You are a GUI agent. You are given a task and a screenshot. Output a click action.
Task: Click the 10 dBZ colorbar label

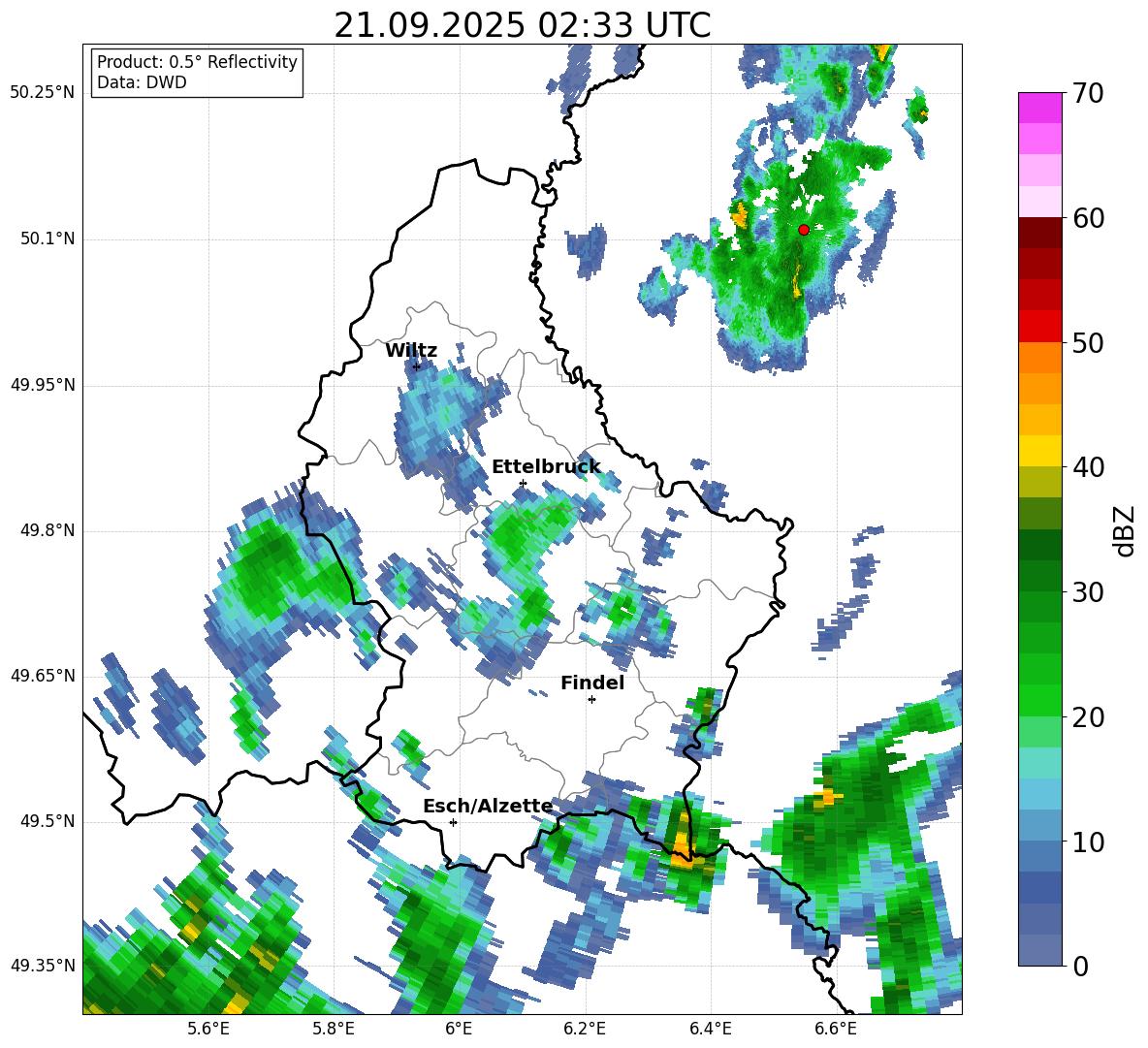tap(1088, 842)
